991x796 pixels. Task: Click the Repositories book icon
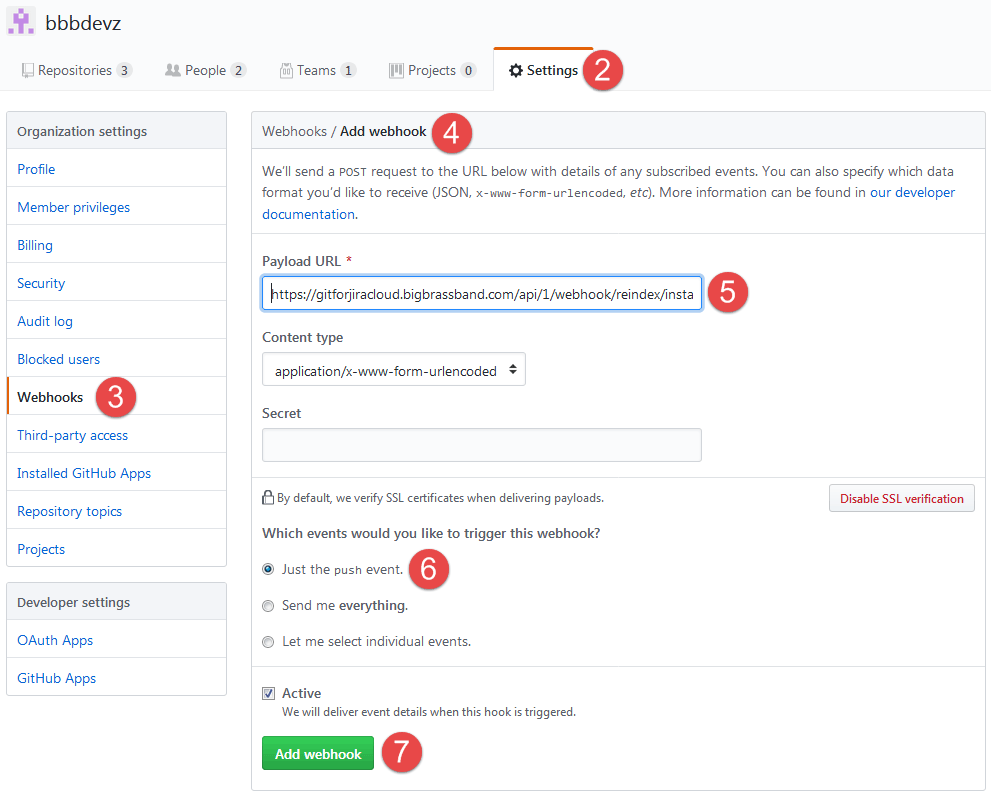click(27, 70)
